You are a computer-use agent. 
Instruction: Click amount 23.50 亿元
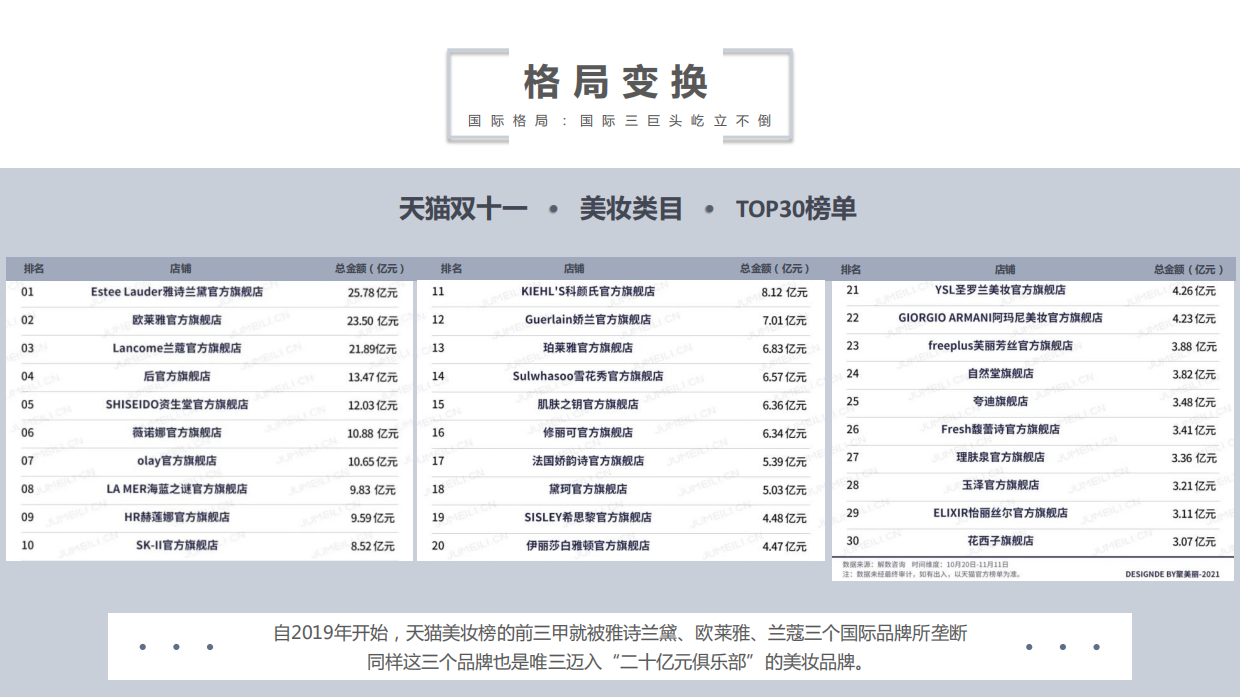pos(373,321)
